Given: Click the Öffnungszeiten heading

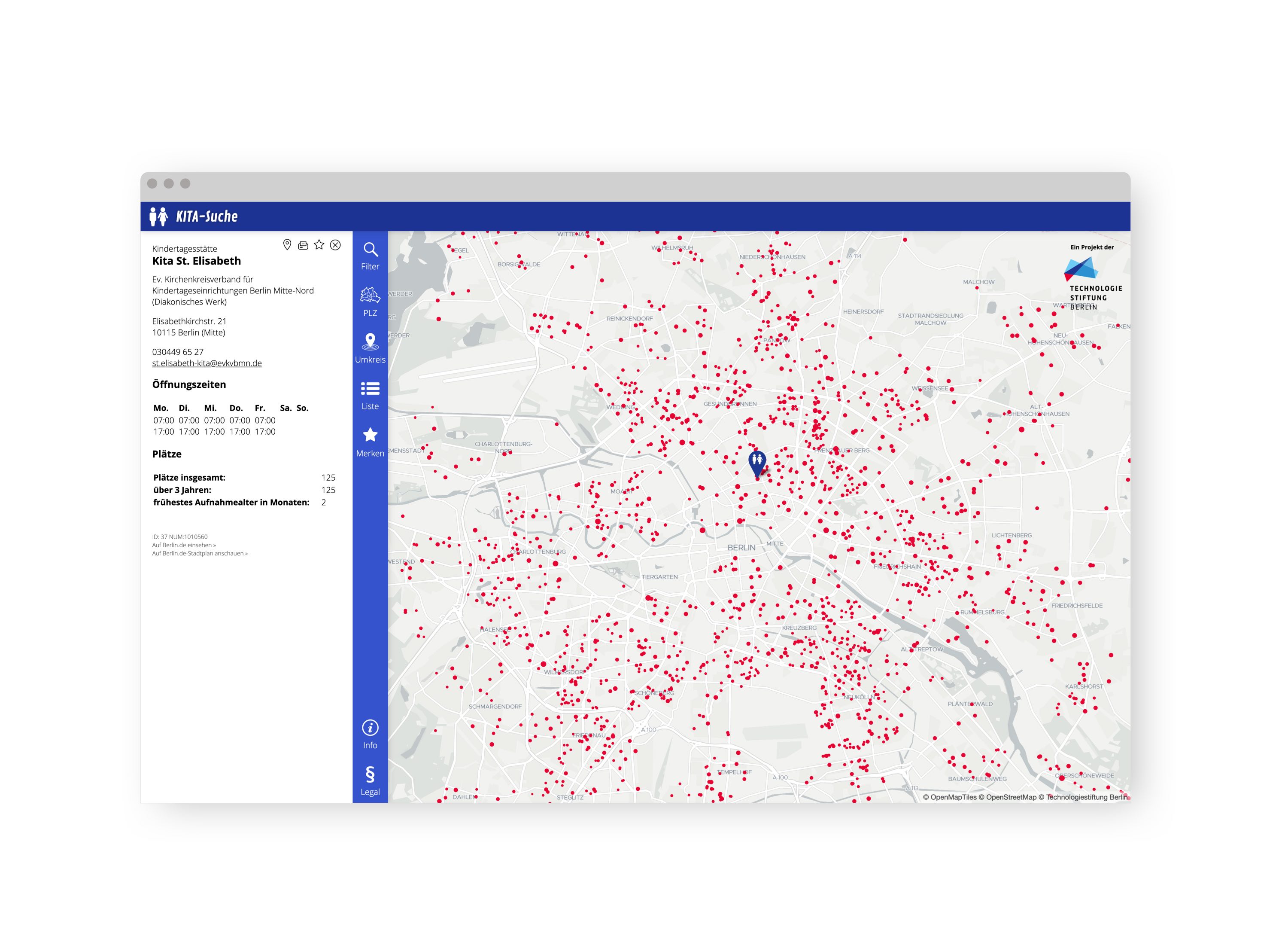Looking at the screenshot, I should [x=189, y=384].
